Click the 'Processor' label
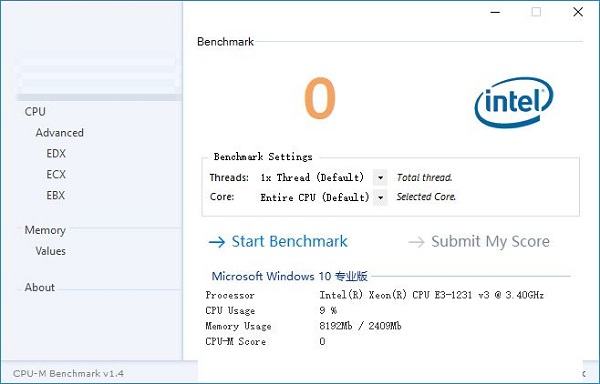Image resolution: width=600 pixels, height=384 pixels. click(230, 295)
